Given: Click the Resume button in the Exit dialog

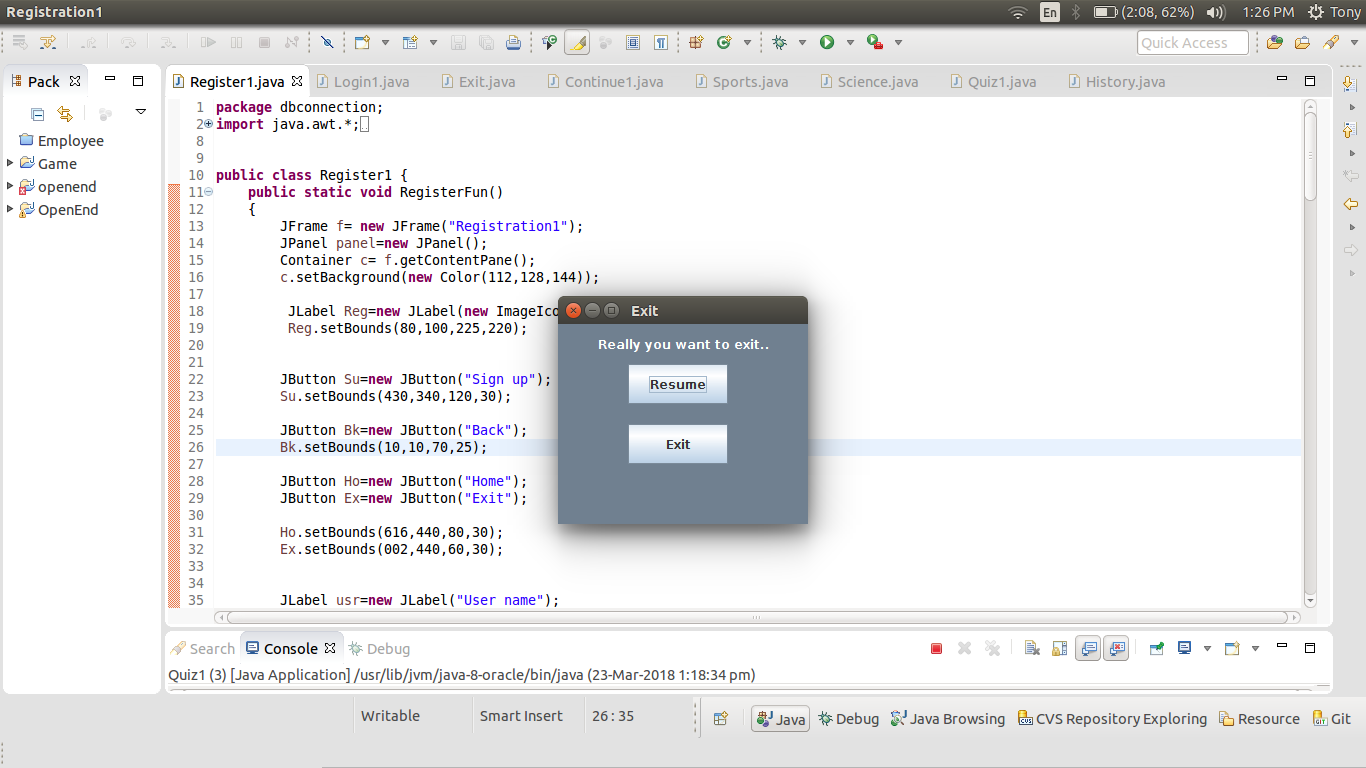Looking at the screenshot, I should tap(677, 384).
